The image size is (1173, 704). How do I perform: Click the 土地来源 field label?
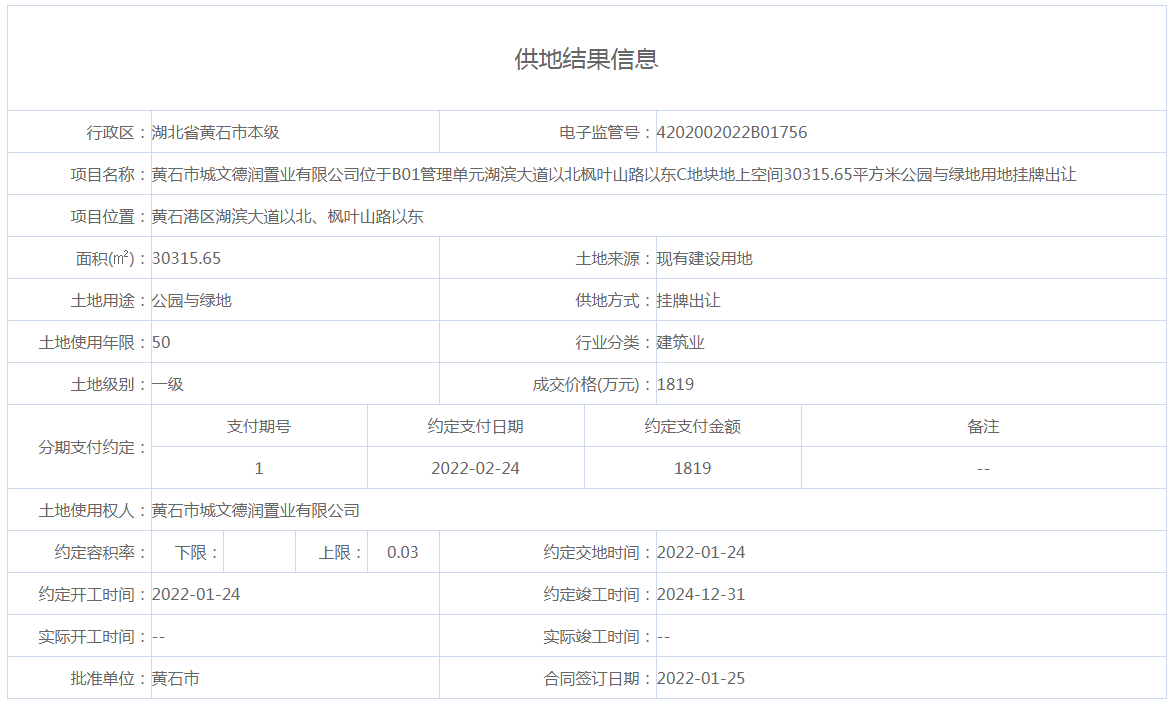click(x=615, y=258)
